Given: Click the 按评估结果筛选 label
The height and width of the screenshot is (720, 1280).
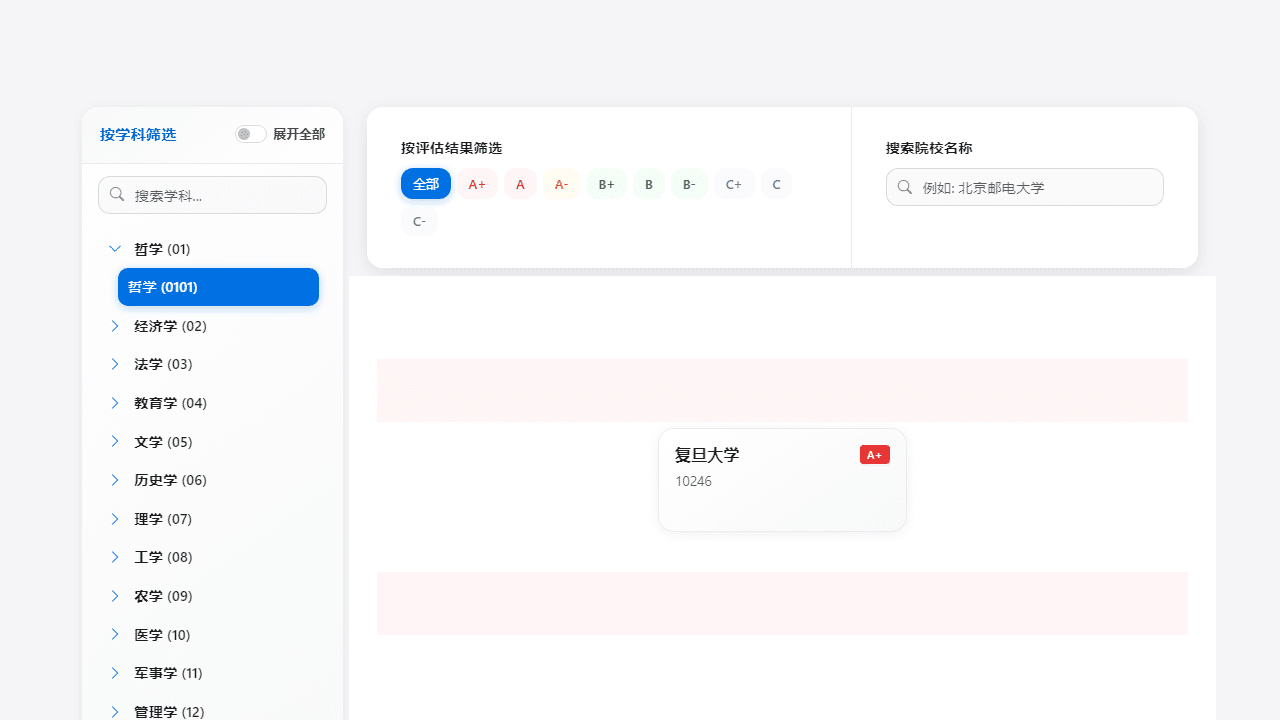Looking at the screenshot, I should (x=451, y=148).
